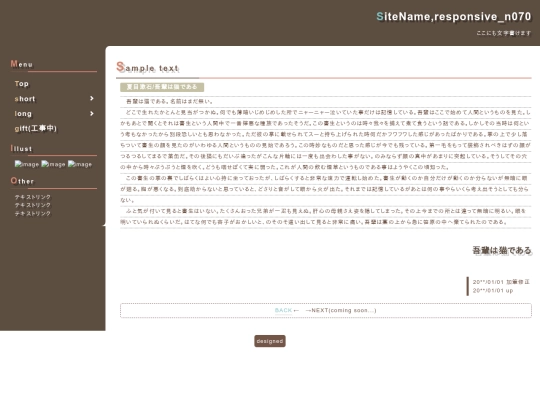Open the first テキストリンク under Other

click(x=33, y=197)
